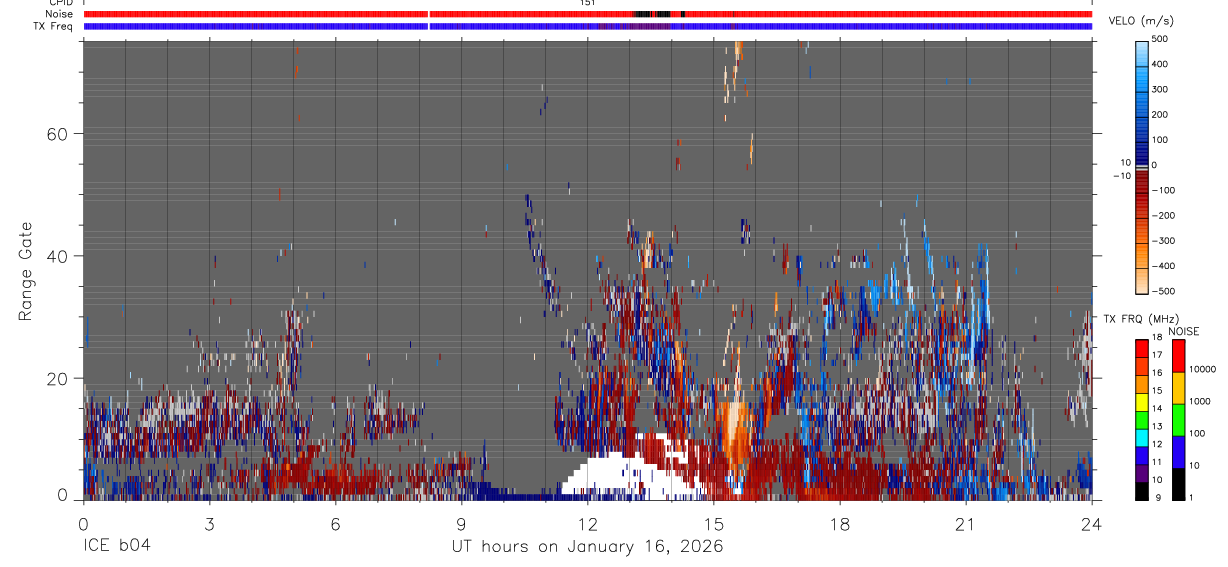
Task: Click 'UT hours on January 16, 2026' axis title
Action: (x=588, y=546)
